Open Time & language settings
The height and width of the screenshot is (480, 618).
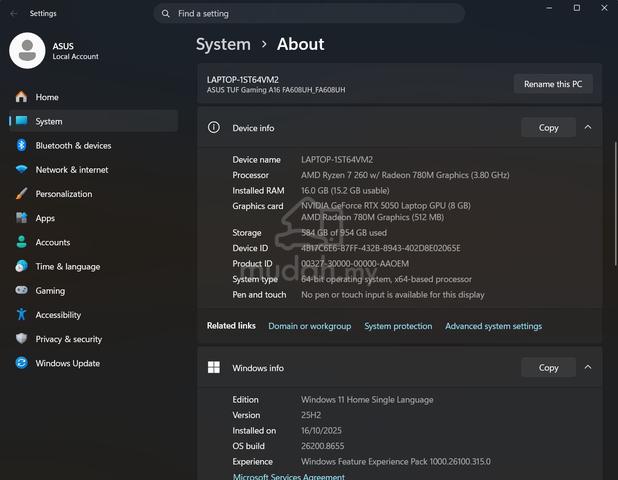click(x=94, y=266)
